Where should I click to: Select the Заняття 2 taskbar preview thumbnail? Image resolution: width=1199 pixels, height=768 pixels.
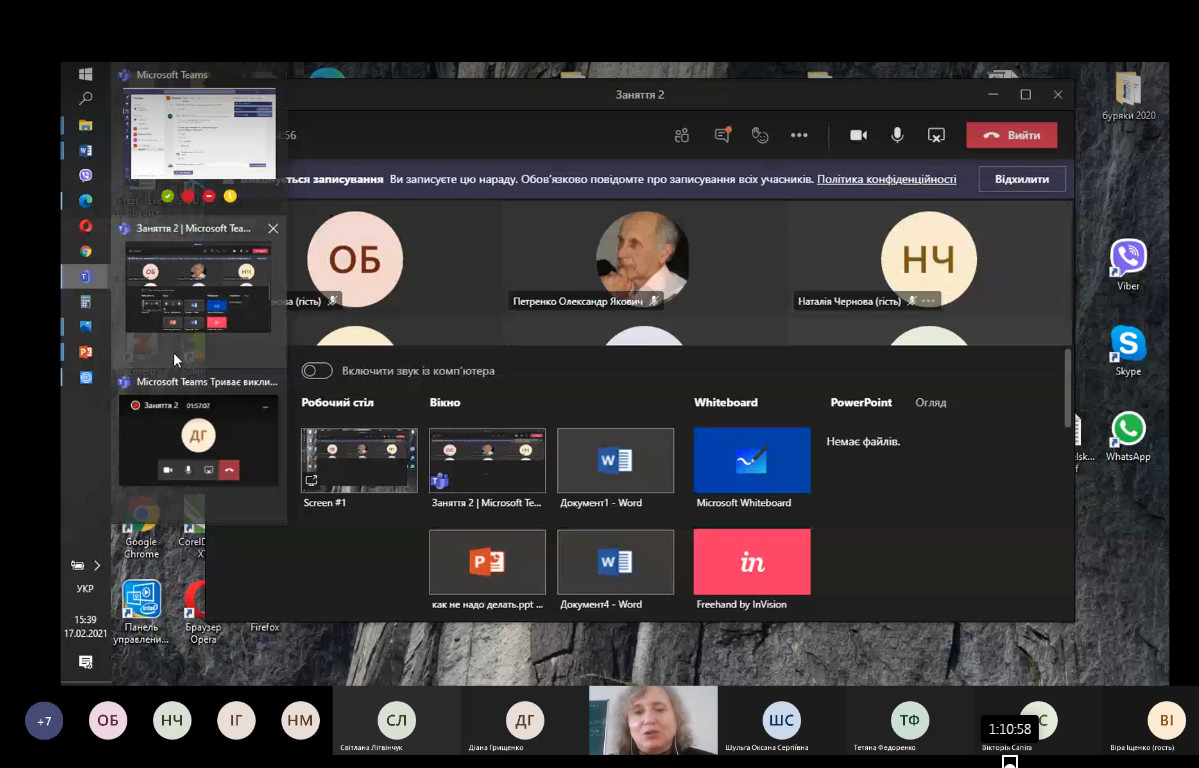[198, 287]
